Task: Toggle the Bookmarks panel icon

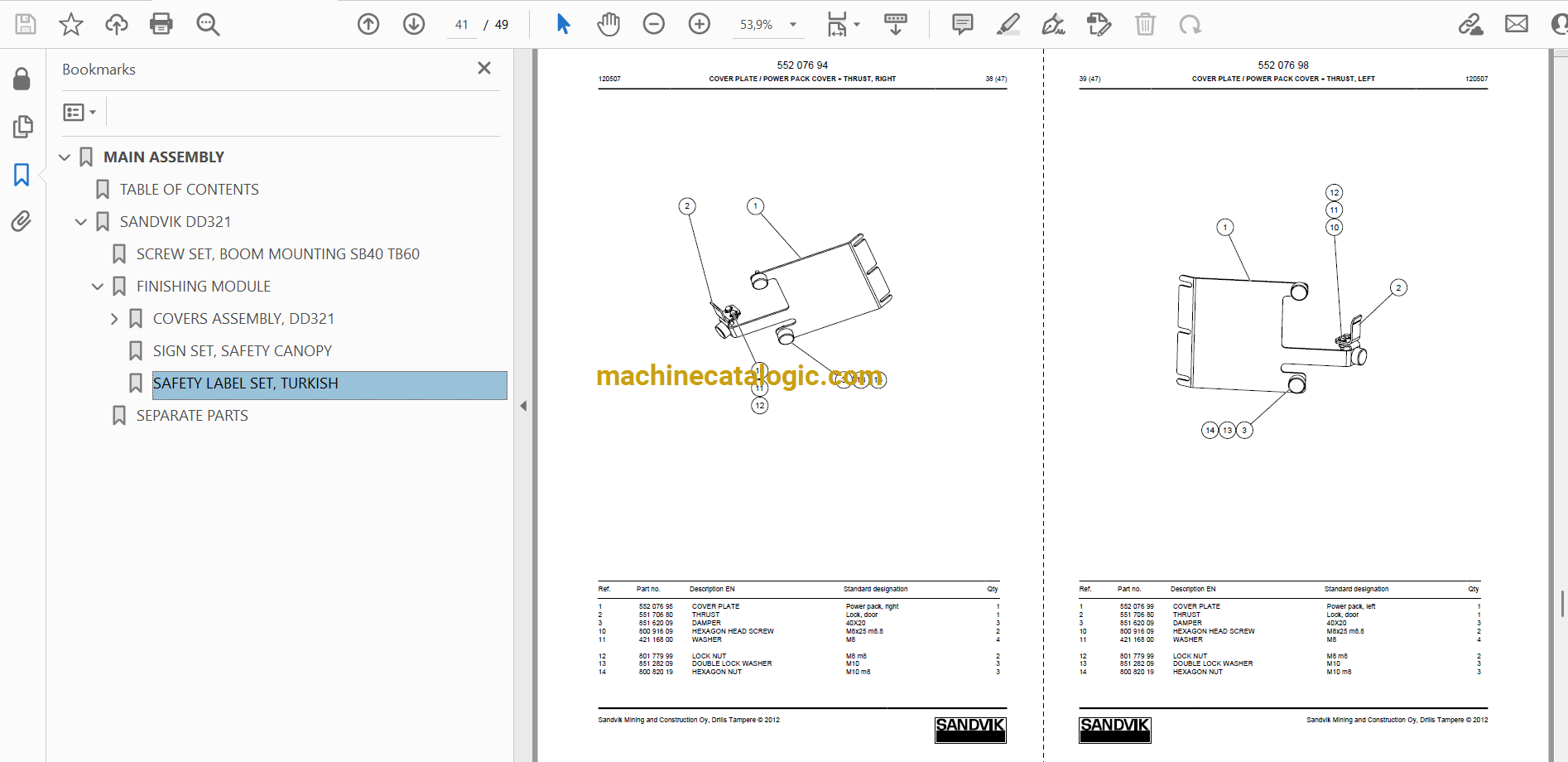Action: (x=22, y=174)
